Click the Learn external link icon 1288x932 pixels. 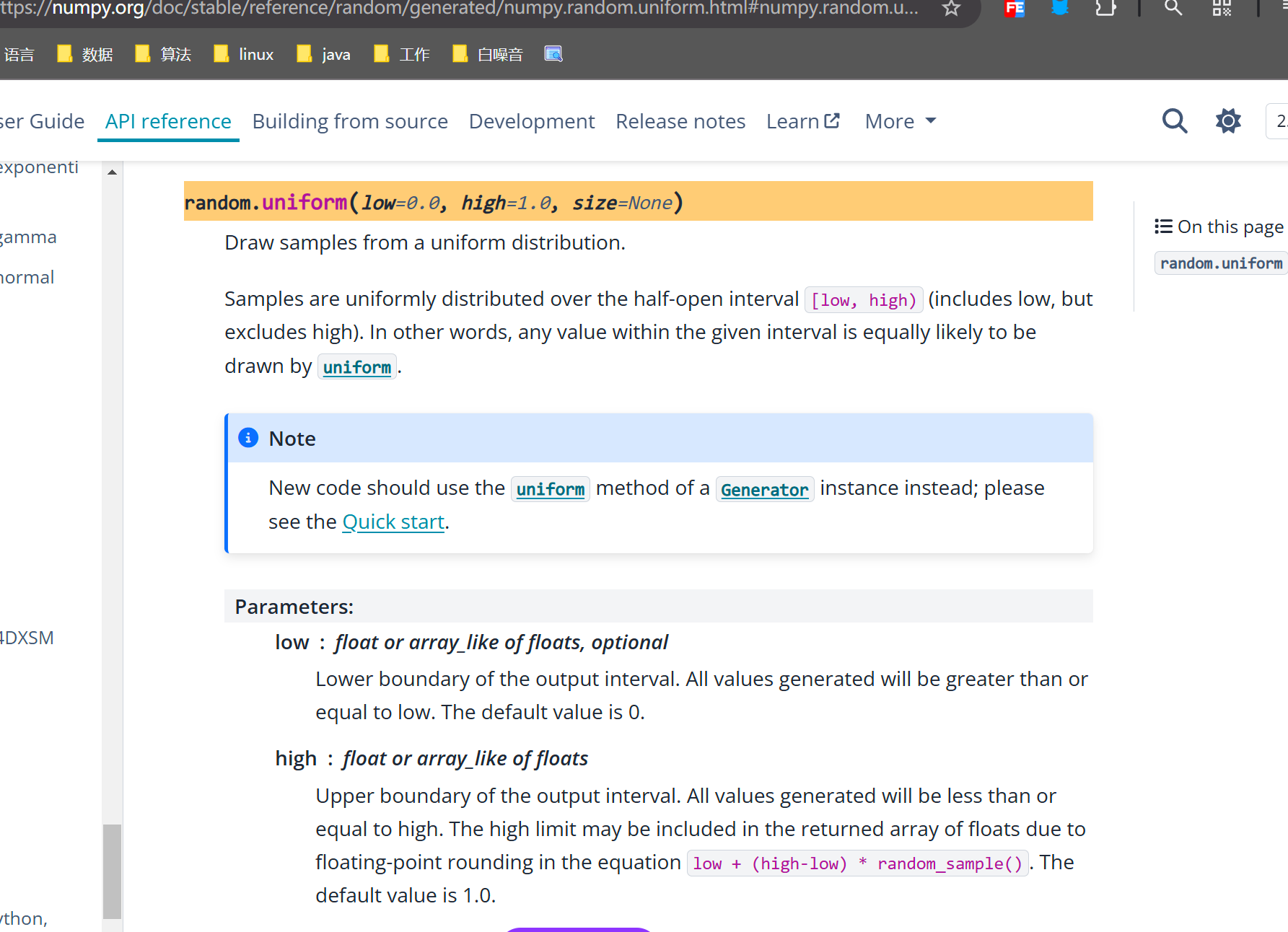[x=832, y=120]
